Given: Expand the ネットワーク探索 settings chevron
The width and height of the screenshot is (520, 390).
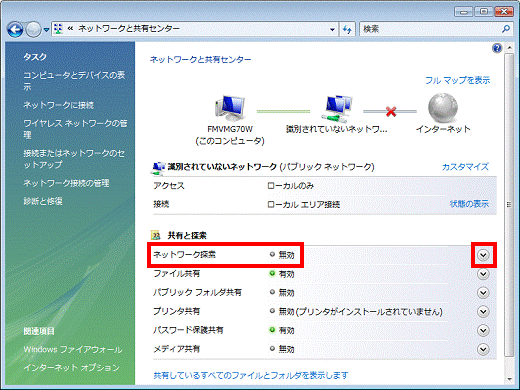Looking at the screenshot, I should 483,255.
